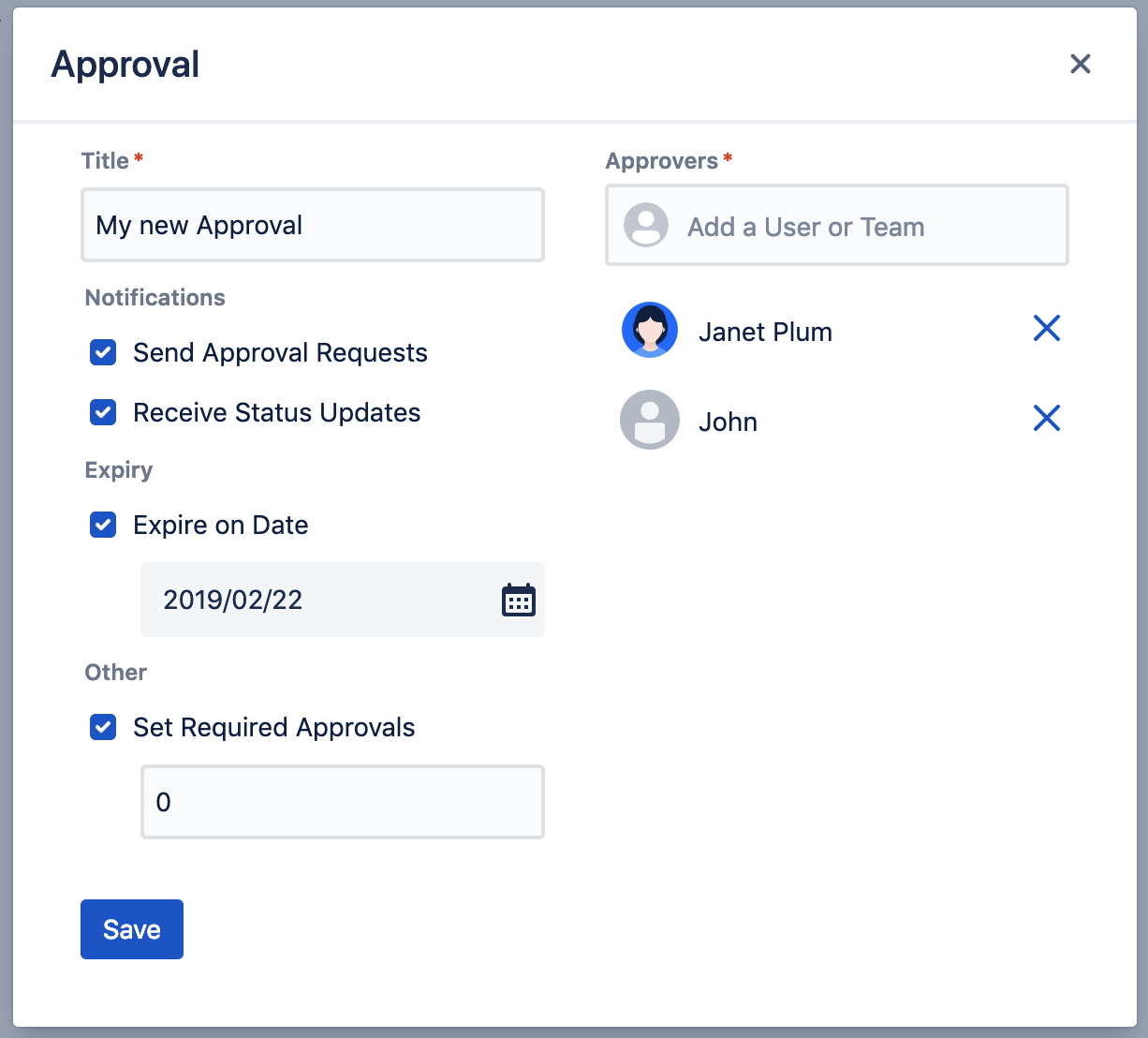Screen dimensions: 1148x1038
Task: Click the user icon in the Approvers field
Action: coord(646,226)
